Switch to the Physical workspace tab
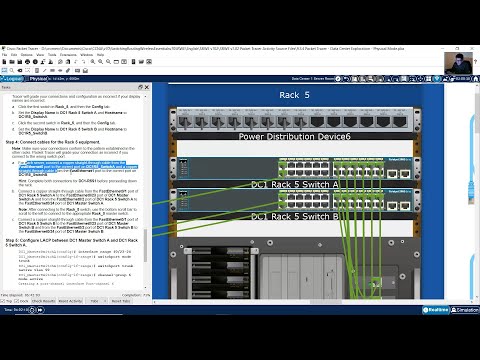The width and height of the screenshot is (480, 360). point(38,79)
